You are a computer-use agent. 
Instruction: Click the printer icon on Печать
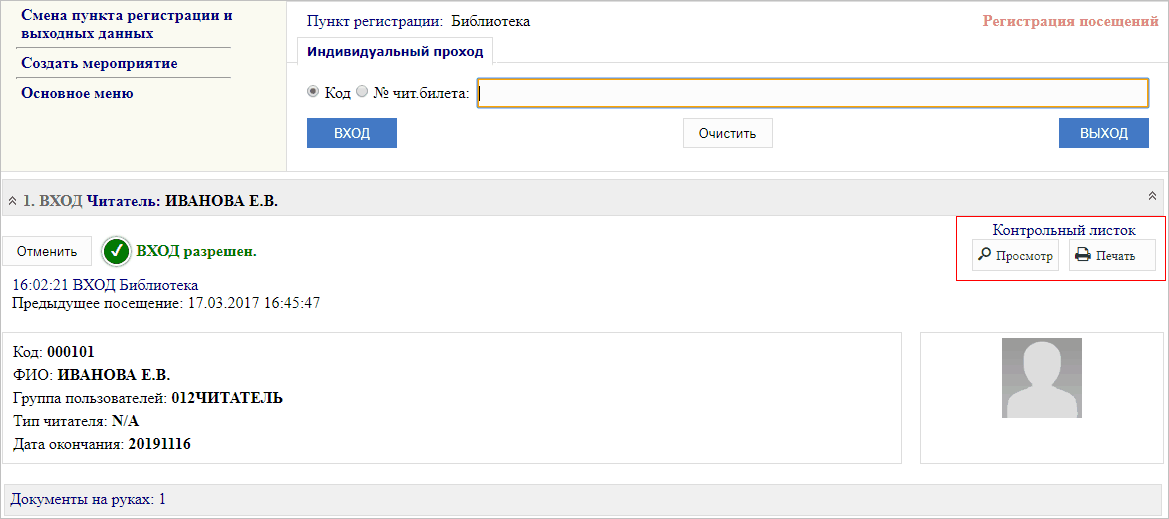pyautogui.click(x=1082, y=256)
